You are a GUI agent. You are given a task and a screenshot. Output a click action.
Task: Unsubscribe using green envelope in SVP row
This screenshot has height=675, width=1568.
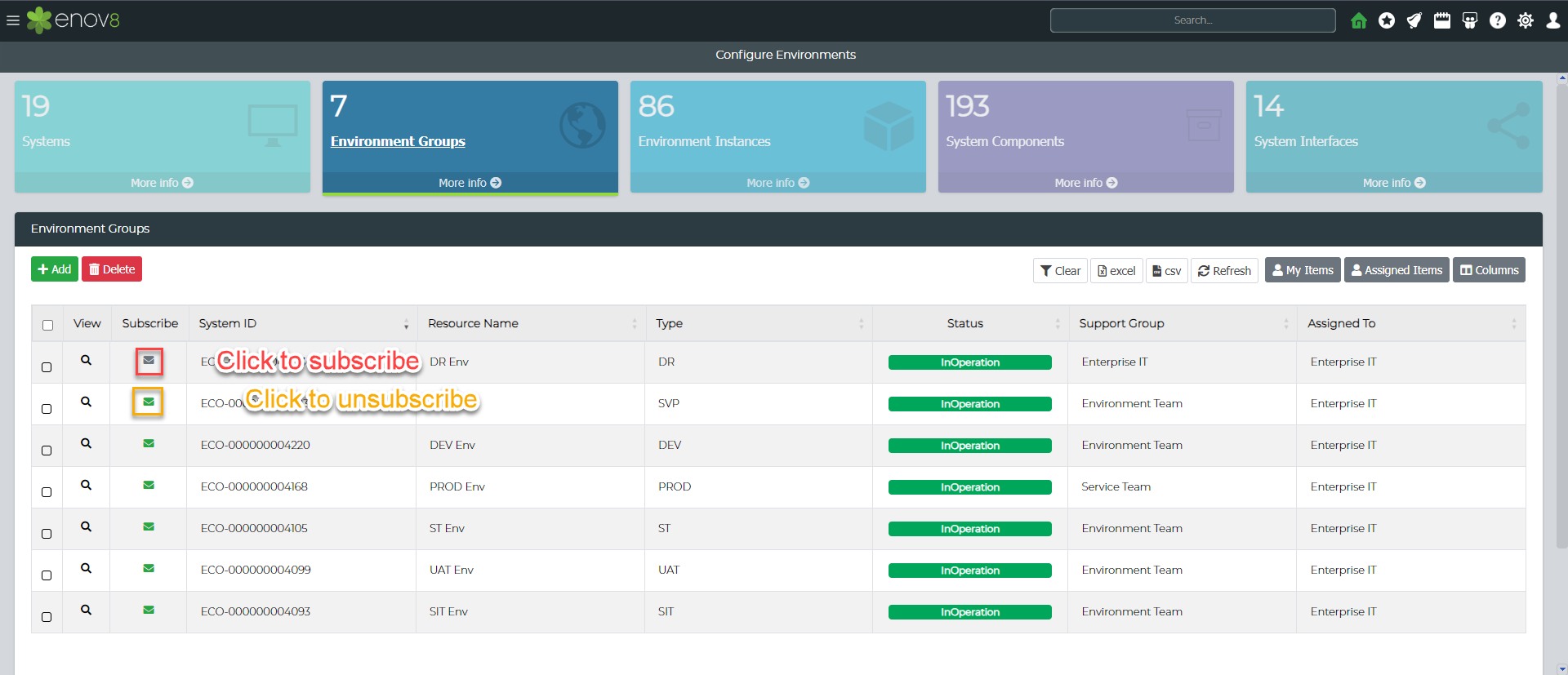(149, 402)
